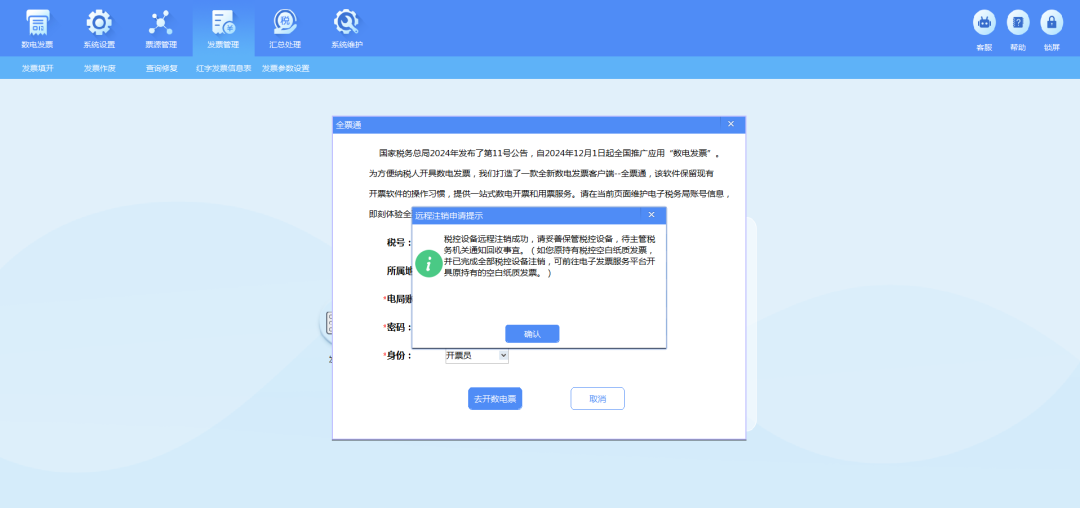Click the green info icon in the prompt
The width and height of the screenshot is (1080, 508).
click(428, 264)
